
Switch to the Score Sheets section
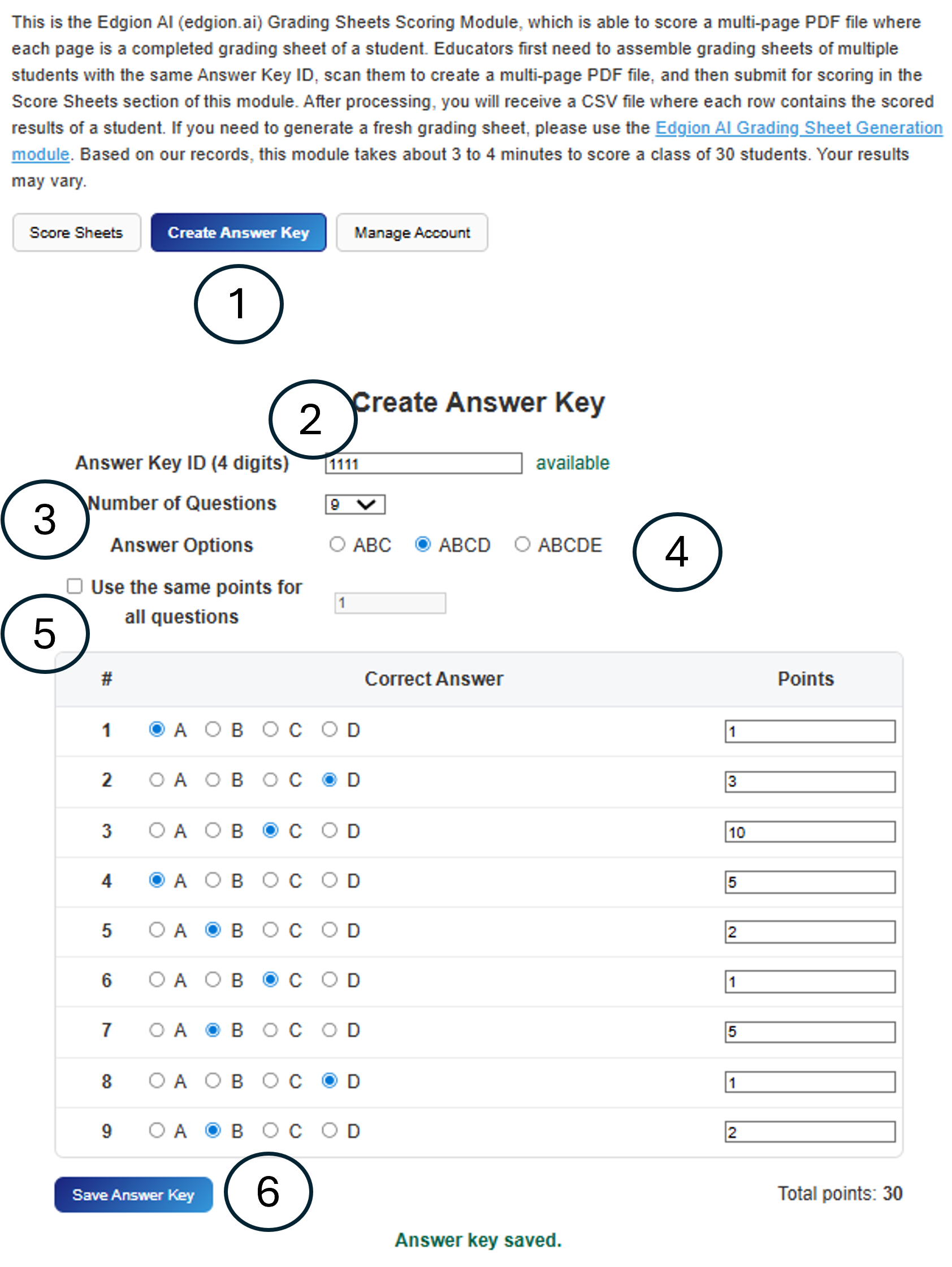(x=76, y=232)
